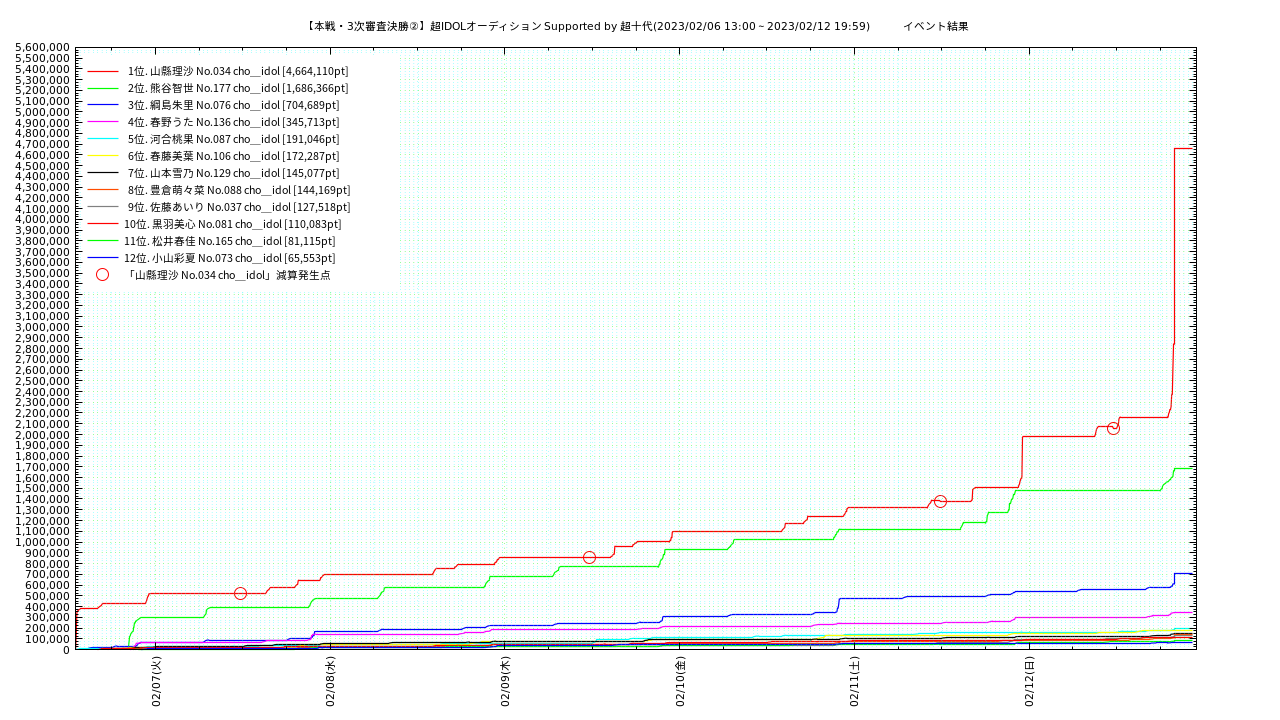Screen dimensions: 1280x720
Task: Click the 02/12(日) date axis label
Action: pyautogui.click(x=1030, y=682)
